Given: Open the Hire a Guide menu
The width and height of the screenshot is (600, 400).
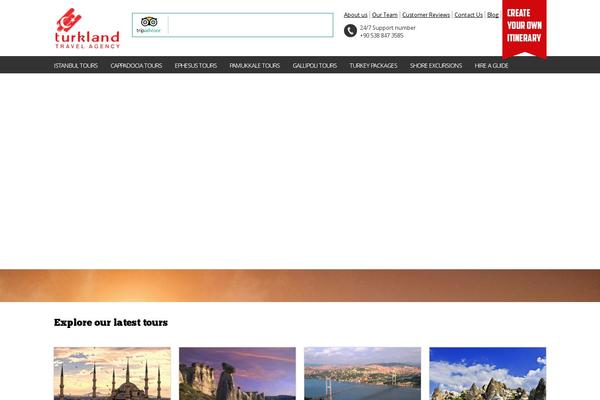Looking at the screenshot, I should click(x=491, y=65).
